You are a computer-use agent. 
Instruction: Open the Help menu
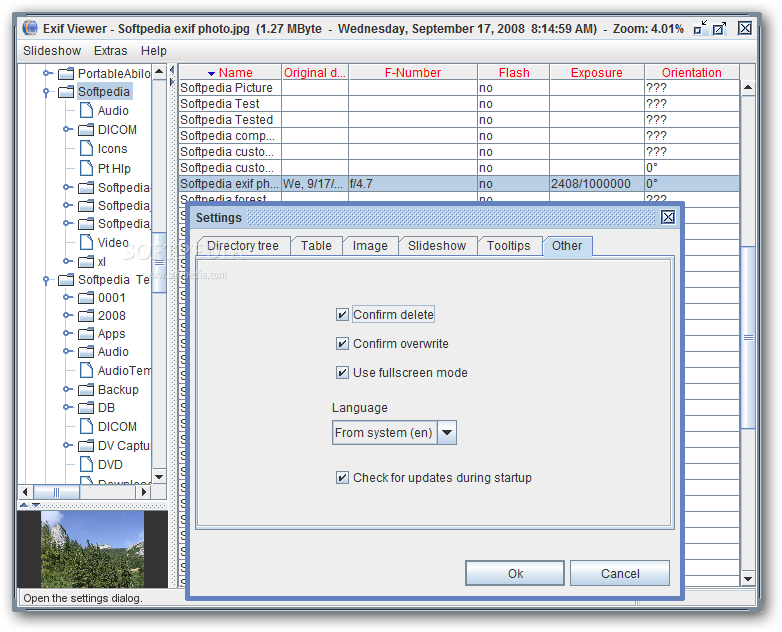(x=154, y=51)
